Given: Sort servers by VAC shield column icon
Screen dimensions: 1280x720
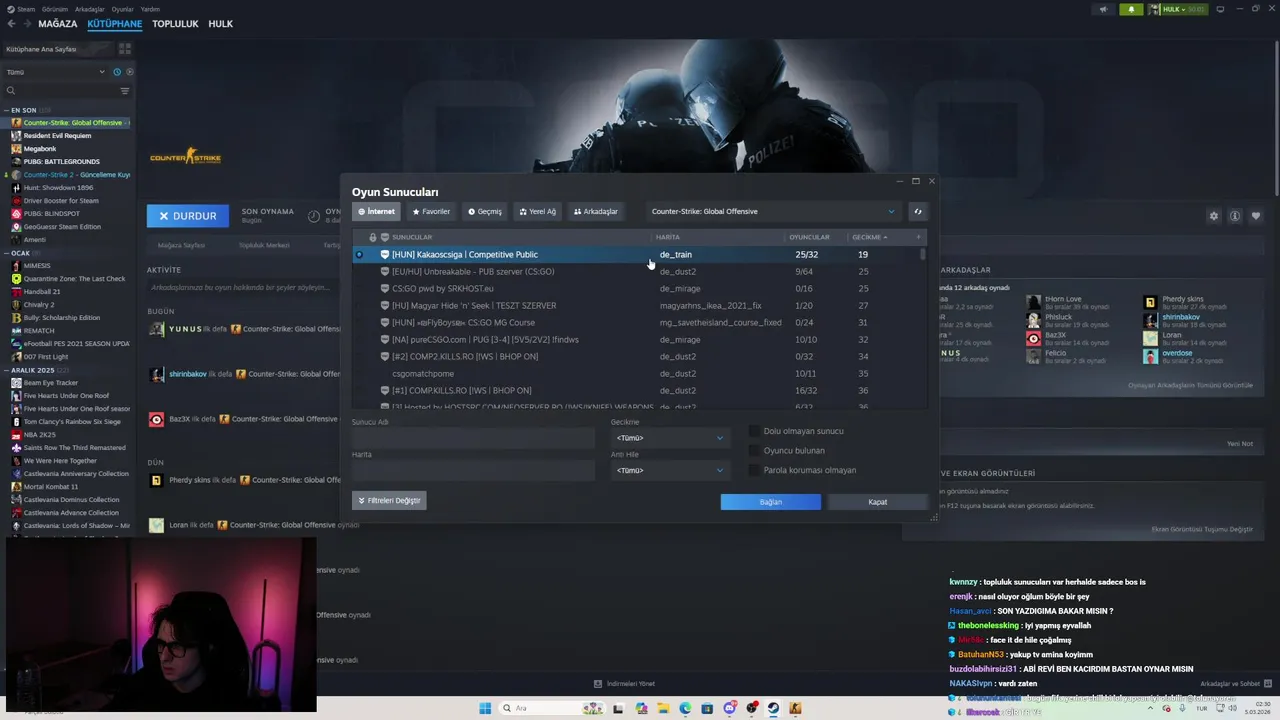Looking at the screenshot, I should pyautogui.click(x=385, y=237).
